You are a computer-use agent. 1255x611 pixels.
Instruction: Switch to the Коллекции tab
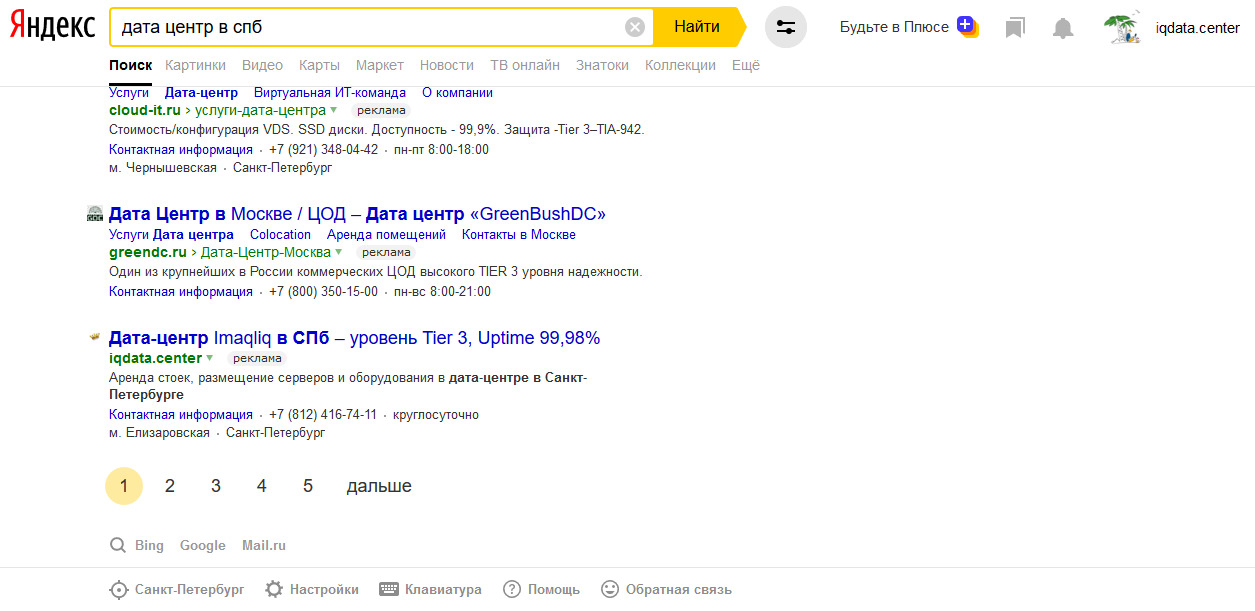(680, 65)
